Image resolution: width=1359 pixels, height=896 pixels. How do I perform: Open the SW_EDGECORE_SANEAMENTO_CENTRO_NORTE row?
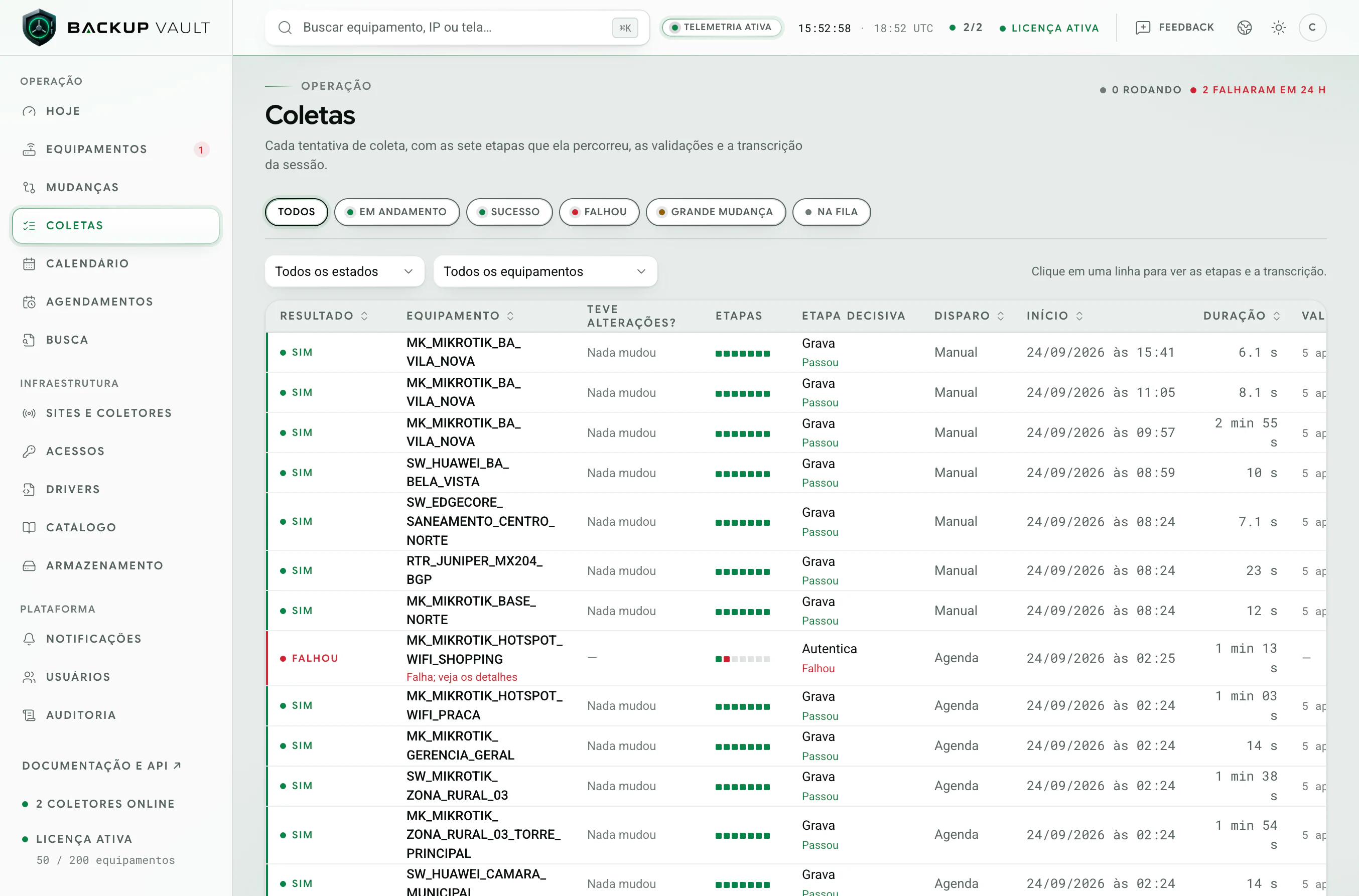795,522
